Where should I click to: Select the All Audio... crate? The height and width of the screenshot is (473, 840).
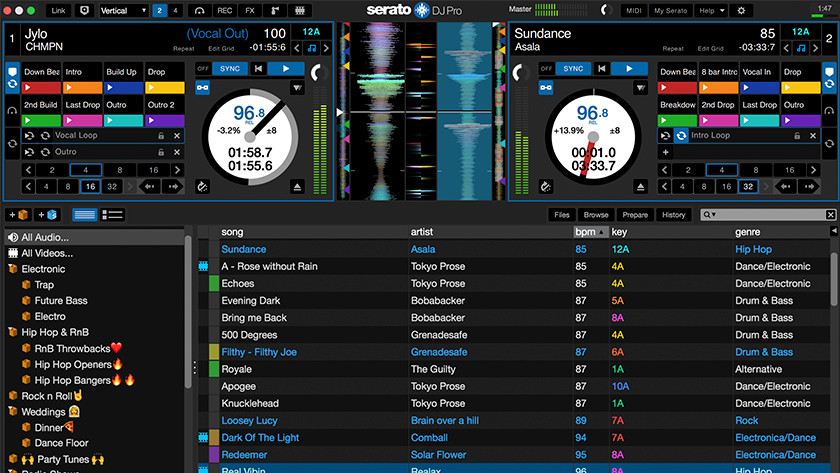(94, 237)
